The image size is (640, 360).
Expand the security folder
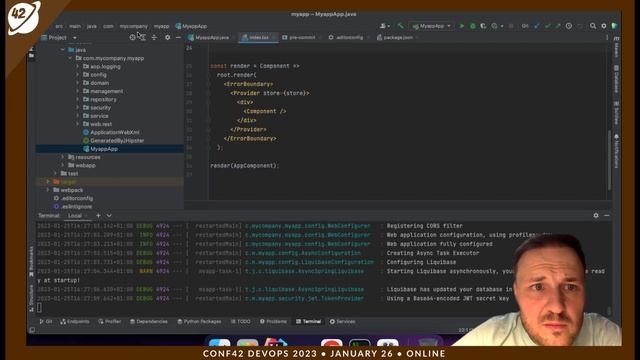point(78,107)
